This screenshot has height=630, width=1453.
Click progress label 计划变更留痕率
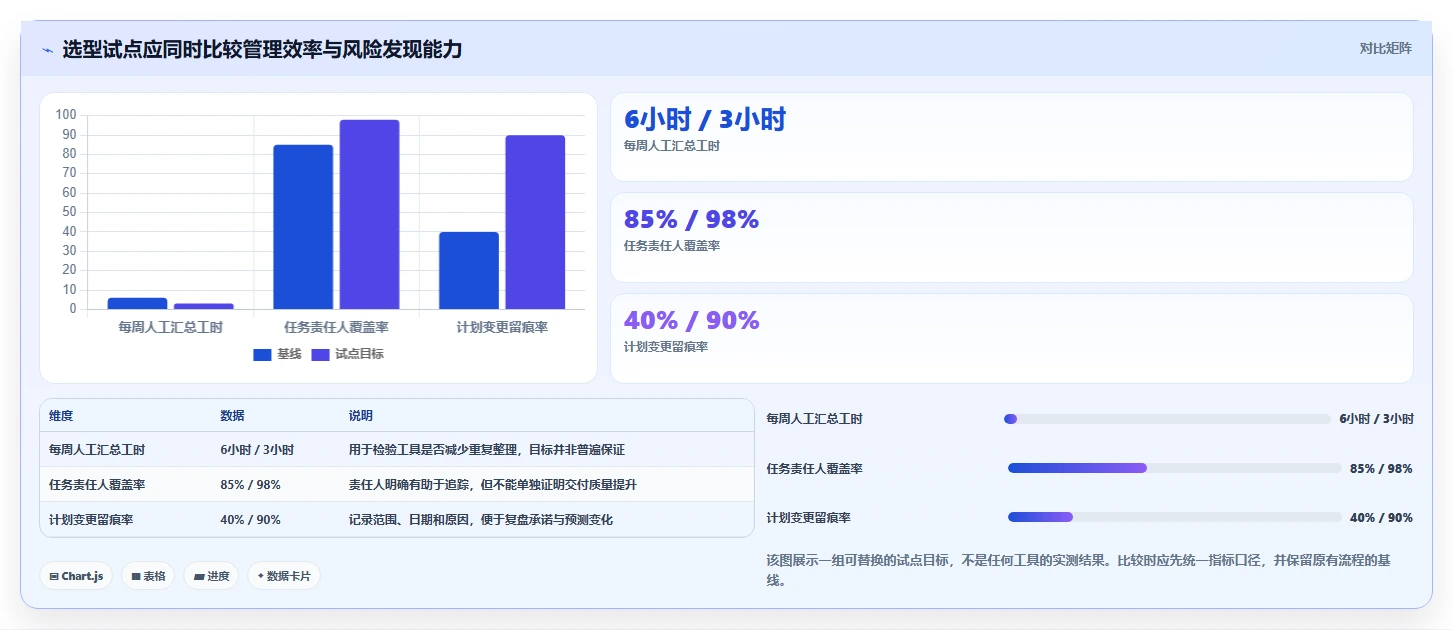[x=808, y=517]
